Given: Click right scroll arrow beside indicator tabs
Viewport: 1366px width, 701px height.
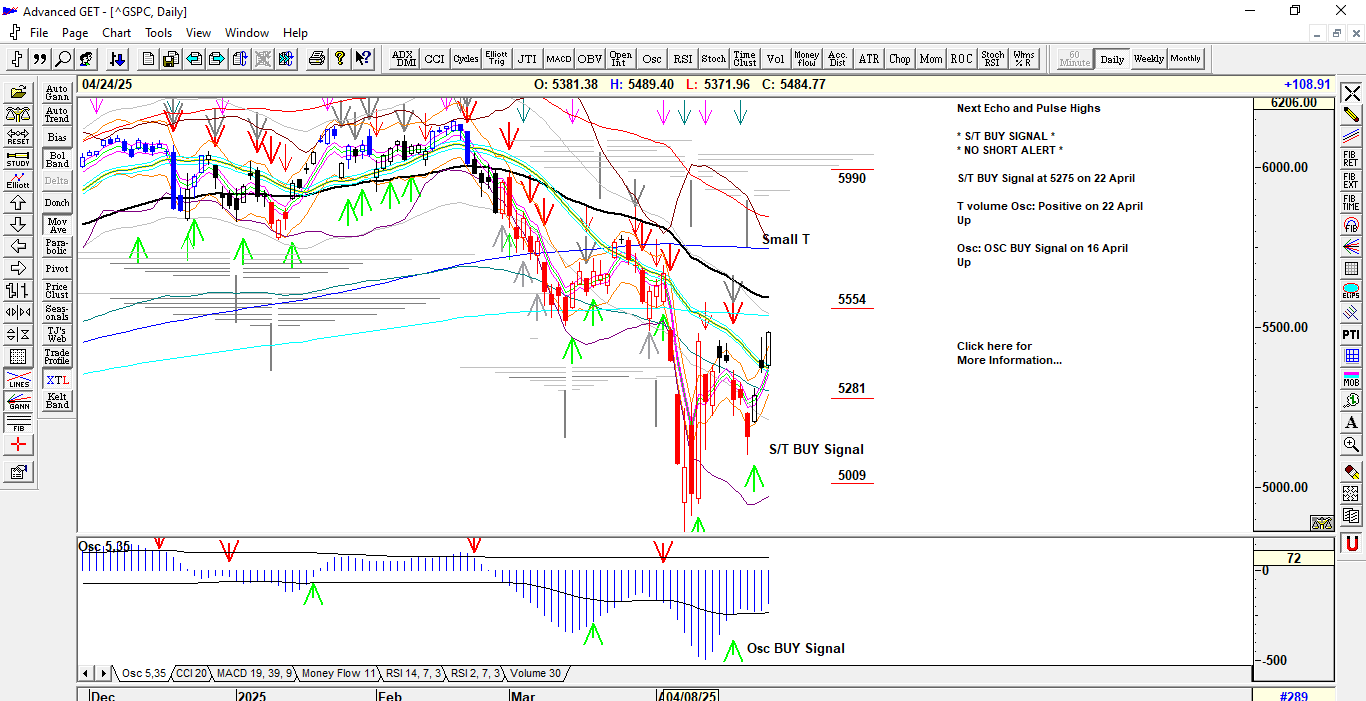Looking at the screenshot, I should [x=104, y=674].
